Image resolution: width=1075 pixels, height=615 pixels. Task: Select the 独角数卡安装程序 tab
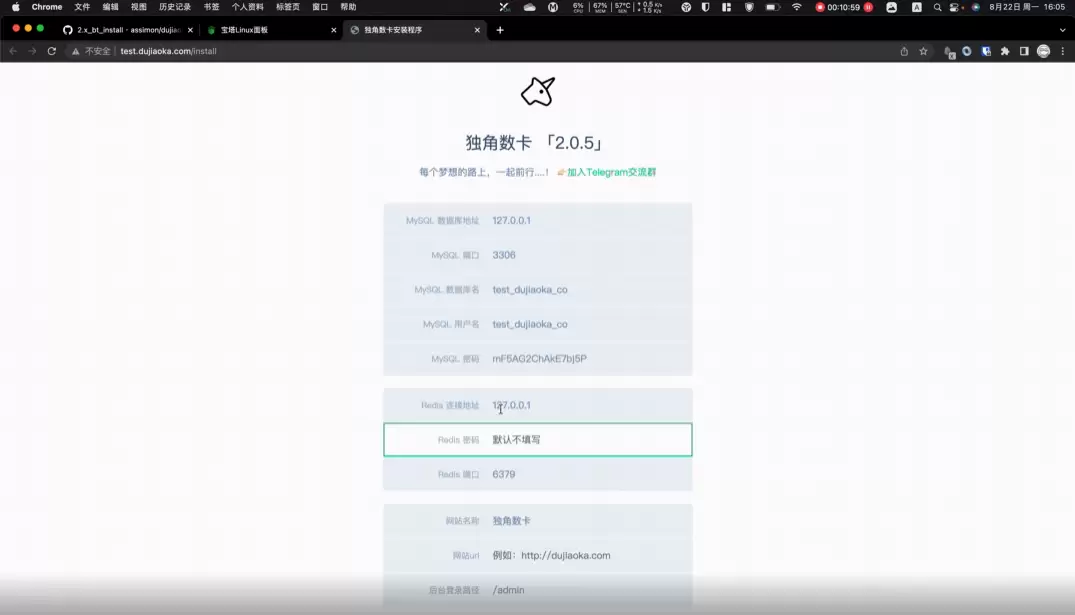[x=414, y=30]
